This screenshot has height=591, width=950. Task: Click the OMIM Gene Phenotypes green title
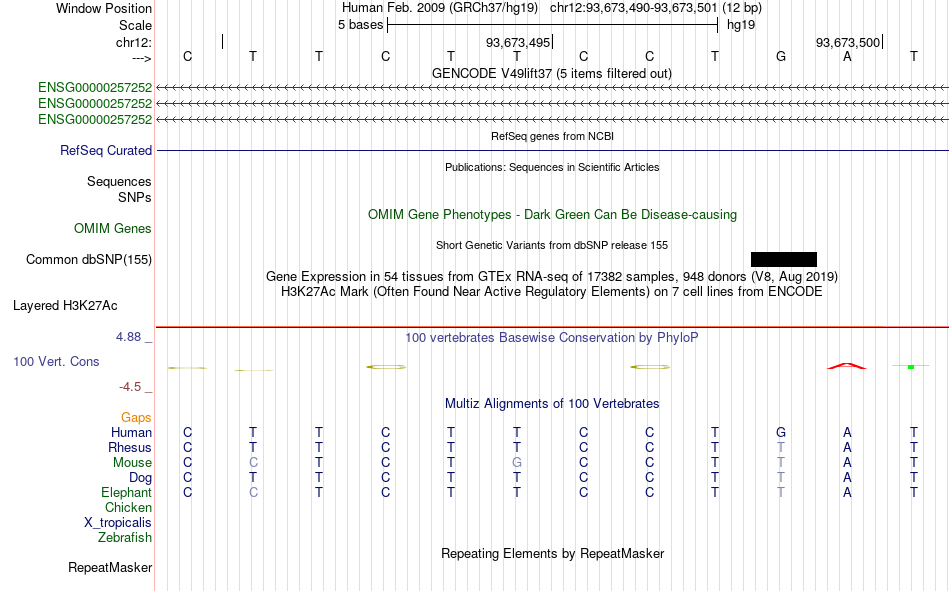553,215
